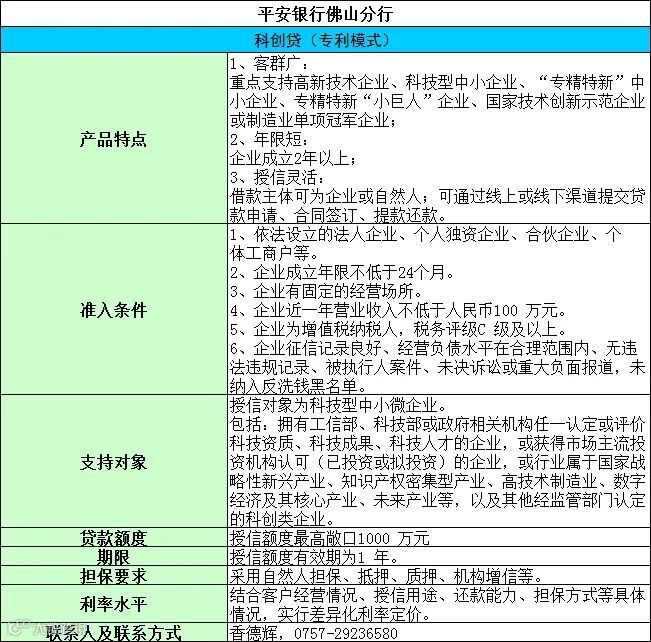Click the header 科创贷（专利模式）
651x642 pixels.
click(x=326, y=40)
